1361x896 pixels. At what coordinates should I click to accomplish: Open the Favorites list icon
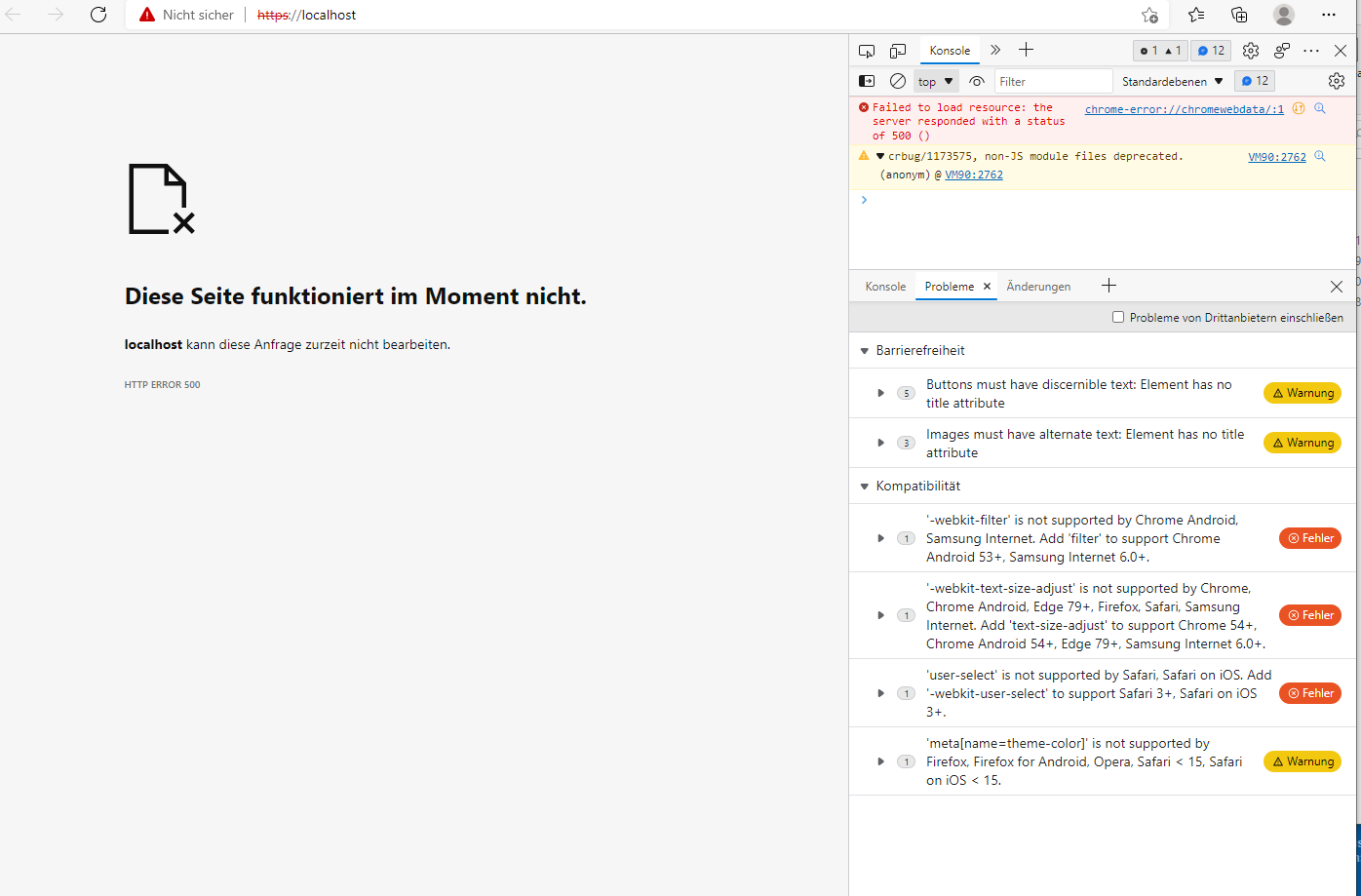pyautogui.click(x=1196, y=15)
